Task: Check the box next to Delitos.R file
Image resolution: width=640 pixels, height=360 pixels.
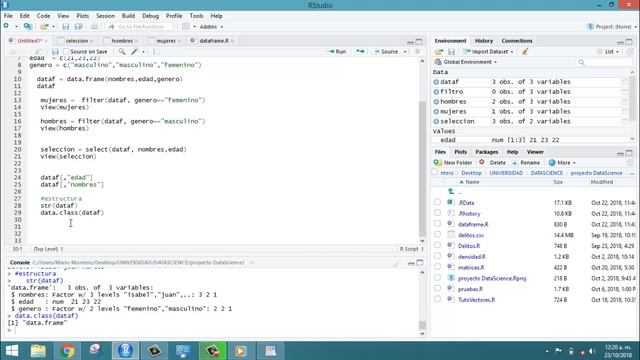Action: click(437, 246)
